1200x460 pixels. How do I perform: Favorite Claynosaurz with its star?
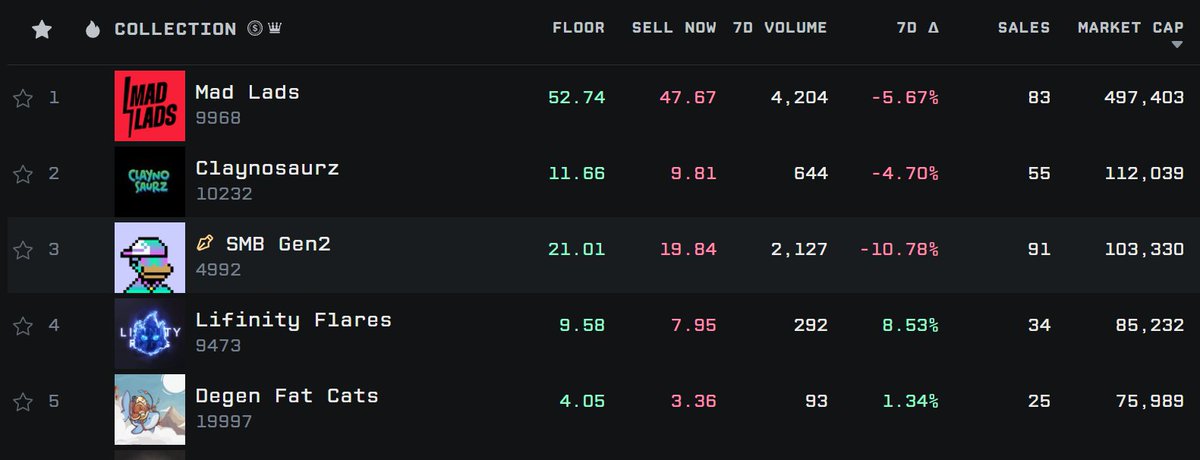[23, 174]
